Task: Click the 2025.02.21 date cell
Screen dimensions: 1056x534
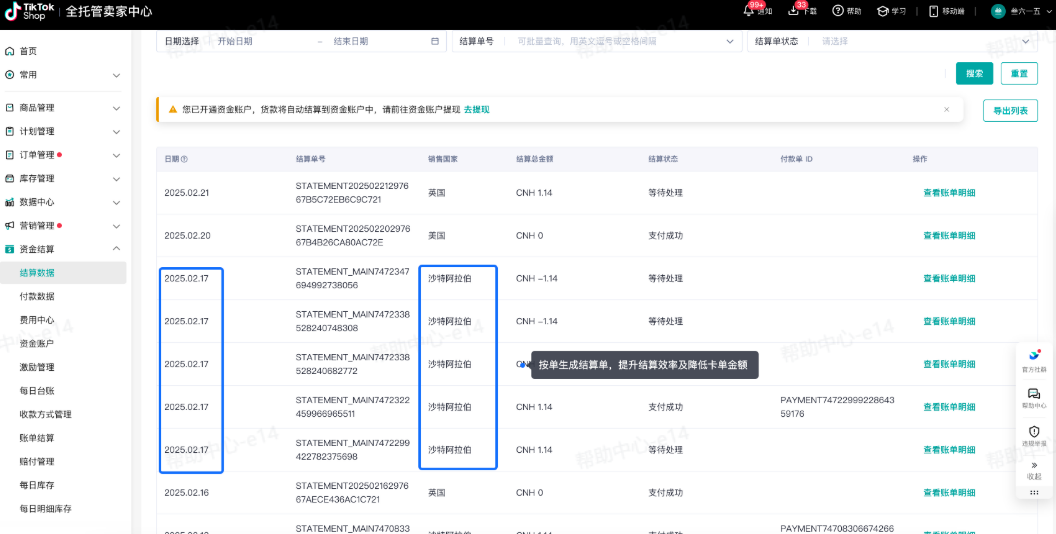Action: point(187,193)
